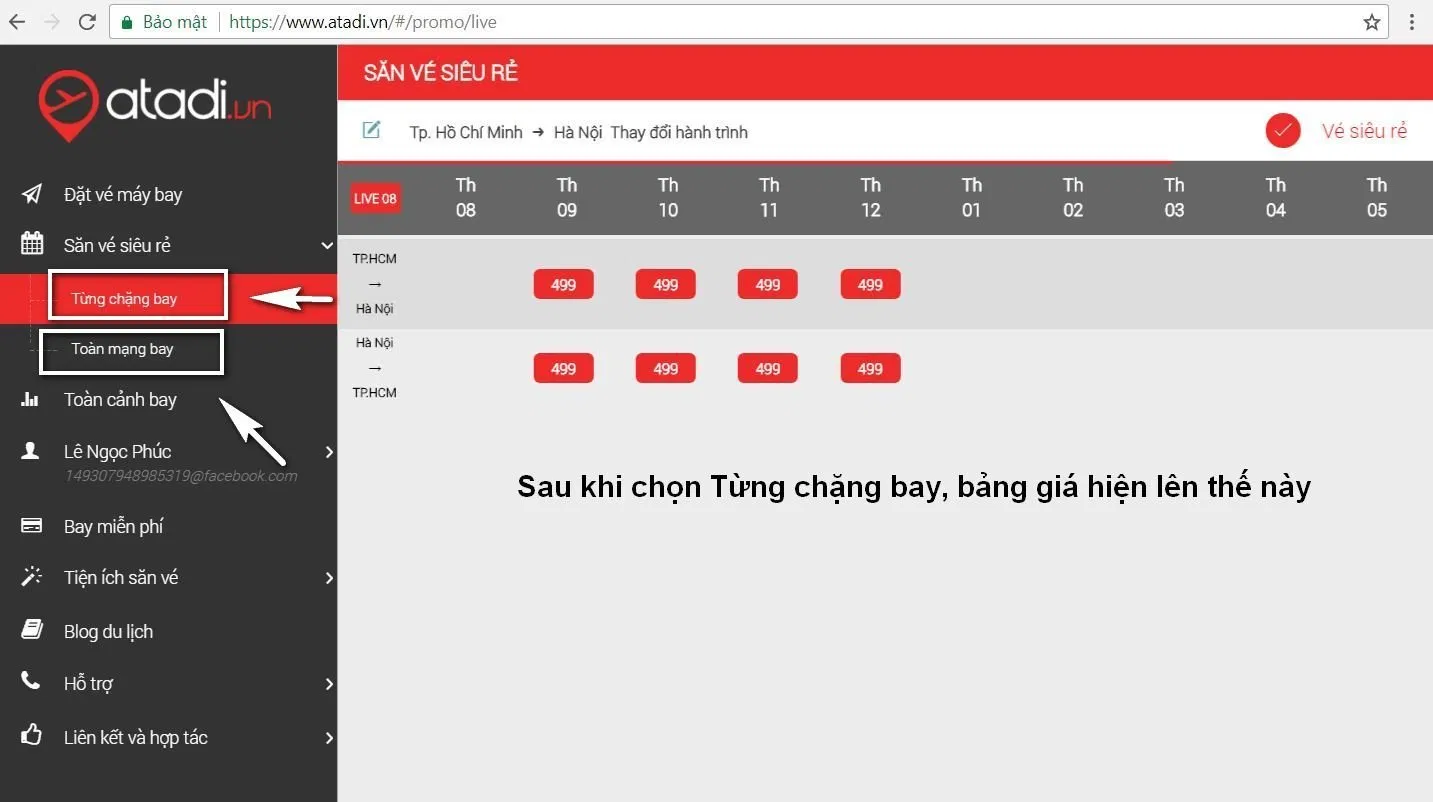Click 499 fare for TP.HCM to Hà Nội month 09
This screenshot has width=1433, height=802.
pos(563,284)
